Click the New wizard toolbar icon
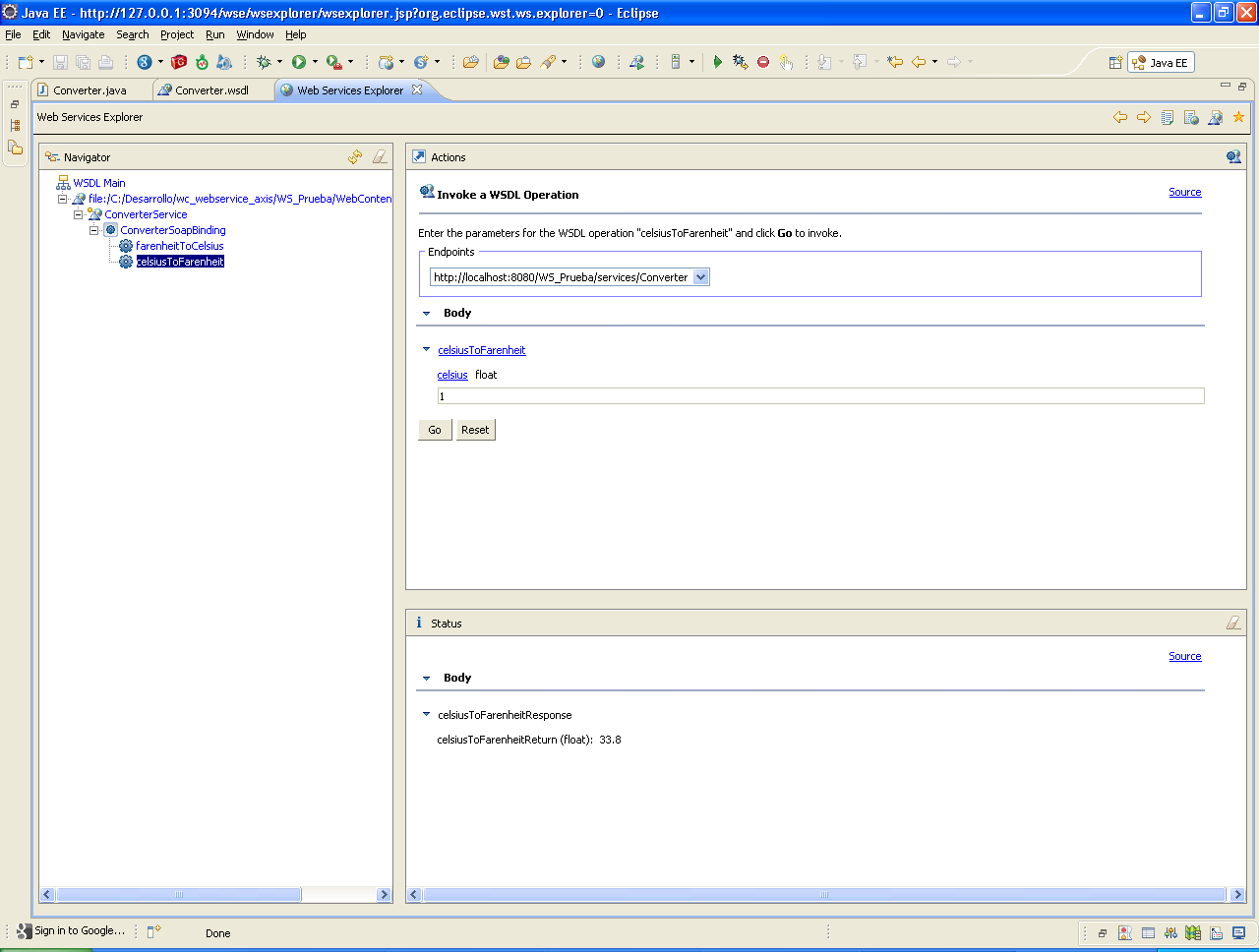This screenshot has height=952, width=1259. pos(26,62)
